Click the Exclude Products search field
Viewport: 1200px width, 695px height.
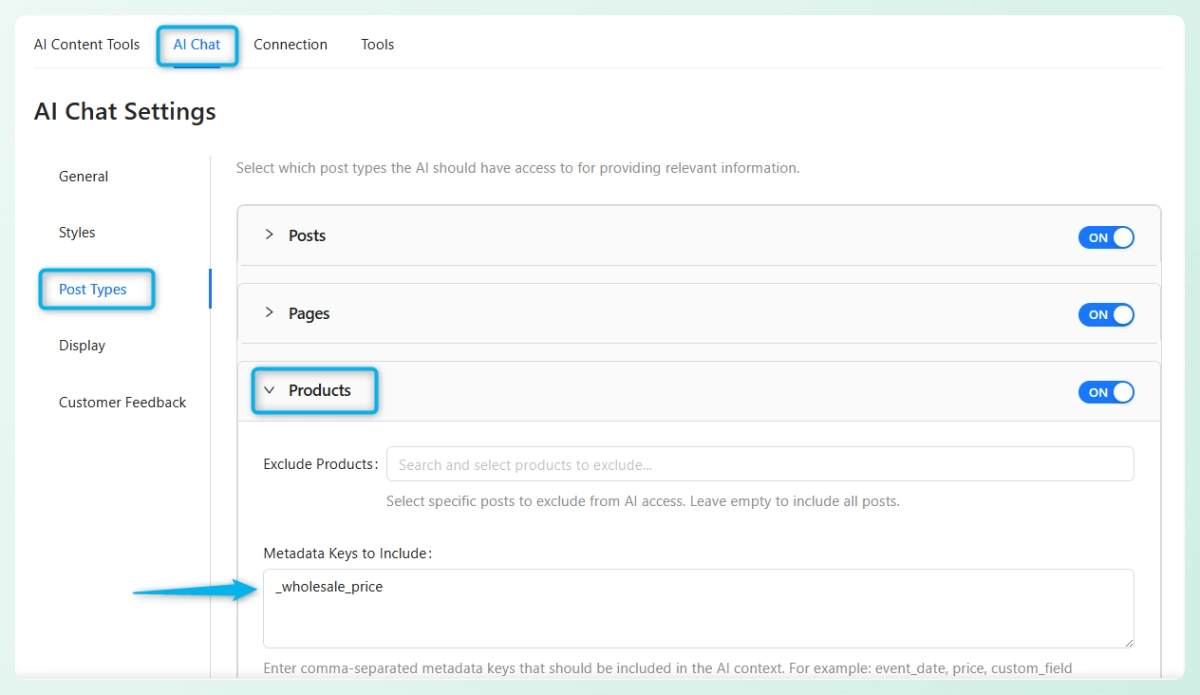pos(760,464)
